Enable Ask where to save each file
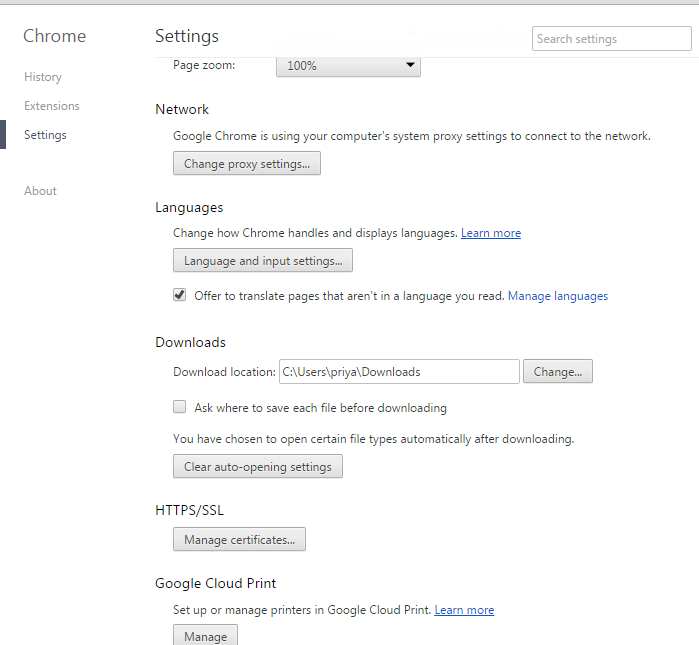Screen dimensions: 699x645 click(x=180, y=407)
